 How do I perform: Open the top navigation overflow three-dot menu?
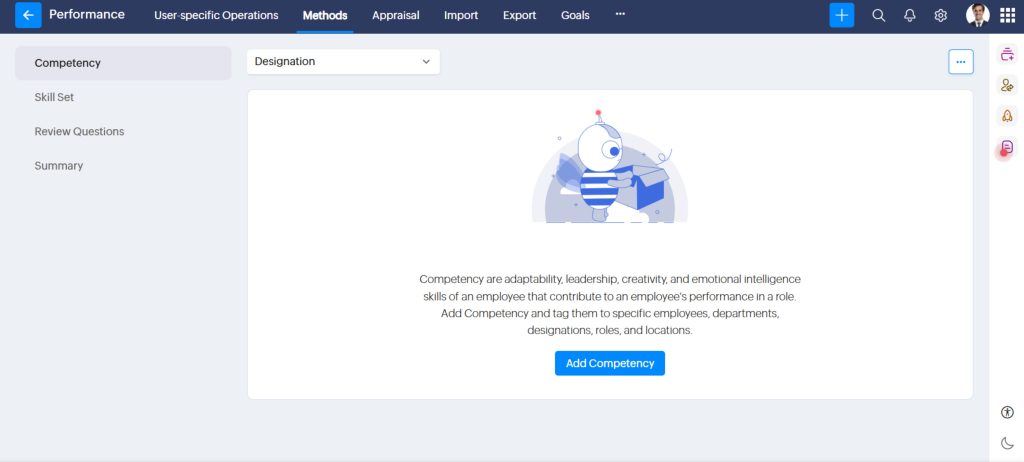(620, 14)
